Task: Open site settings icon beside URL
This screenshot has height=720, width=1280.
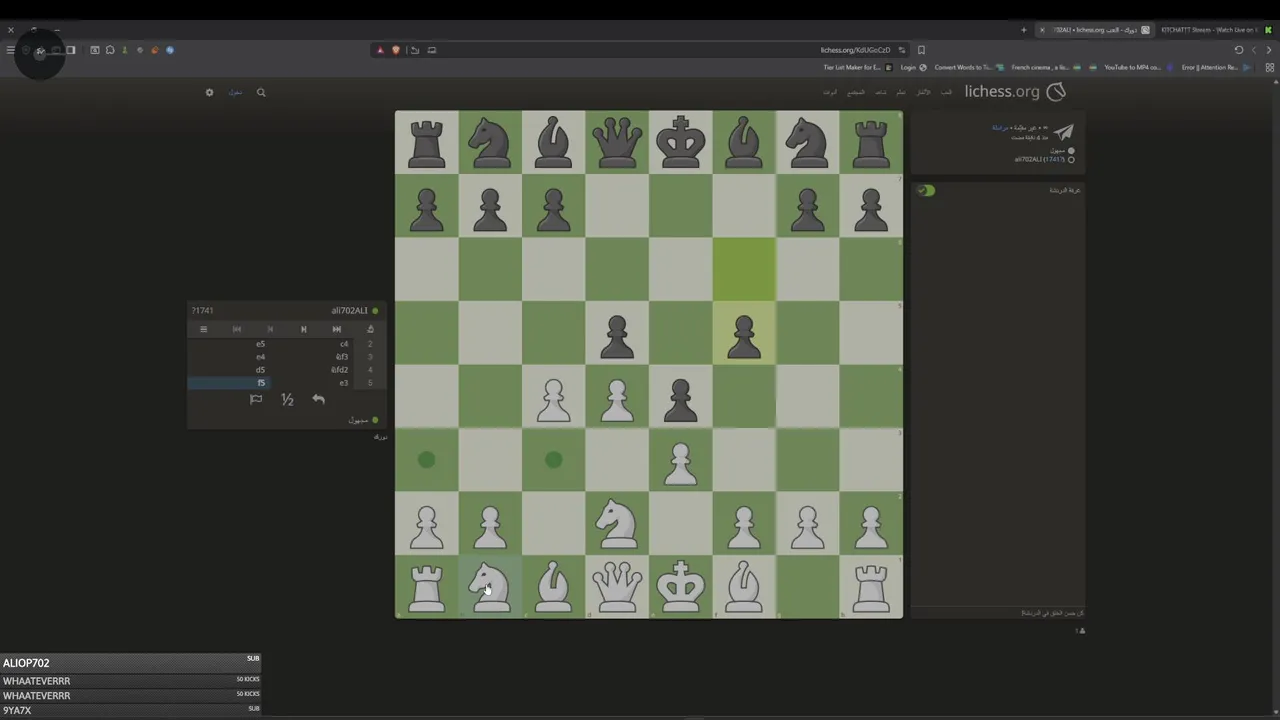Action: 902,50
